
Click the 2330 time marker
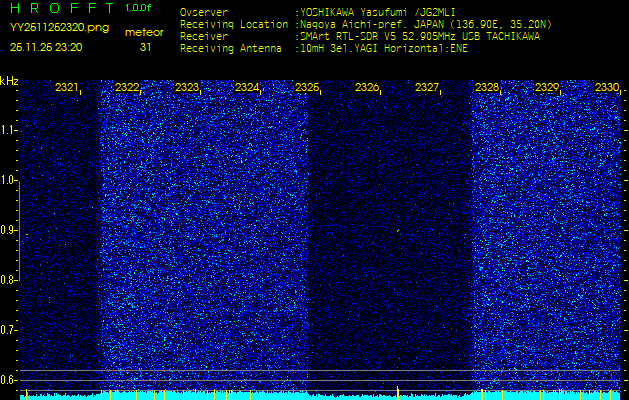tap(607, 87)
